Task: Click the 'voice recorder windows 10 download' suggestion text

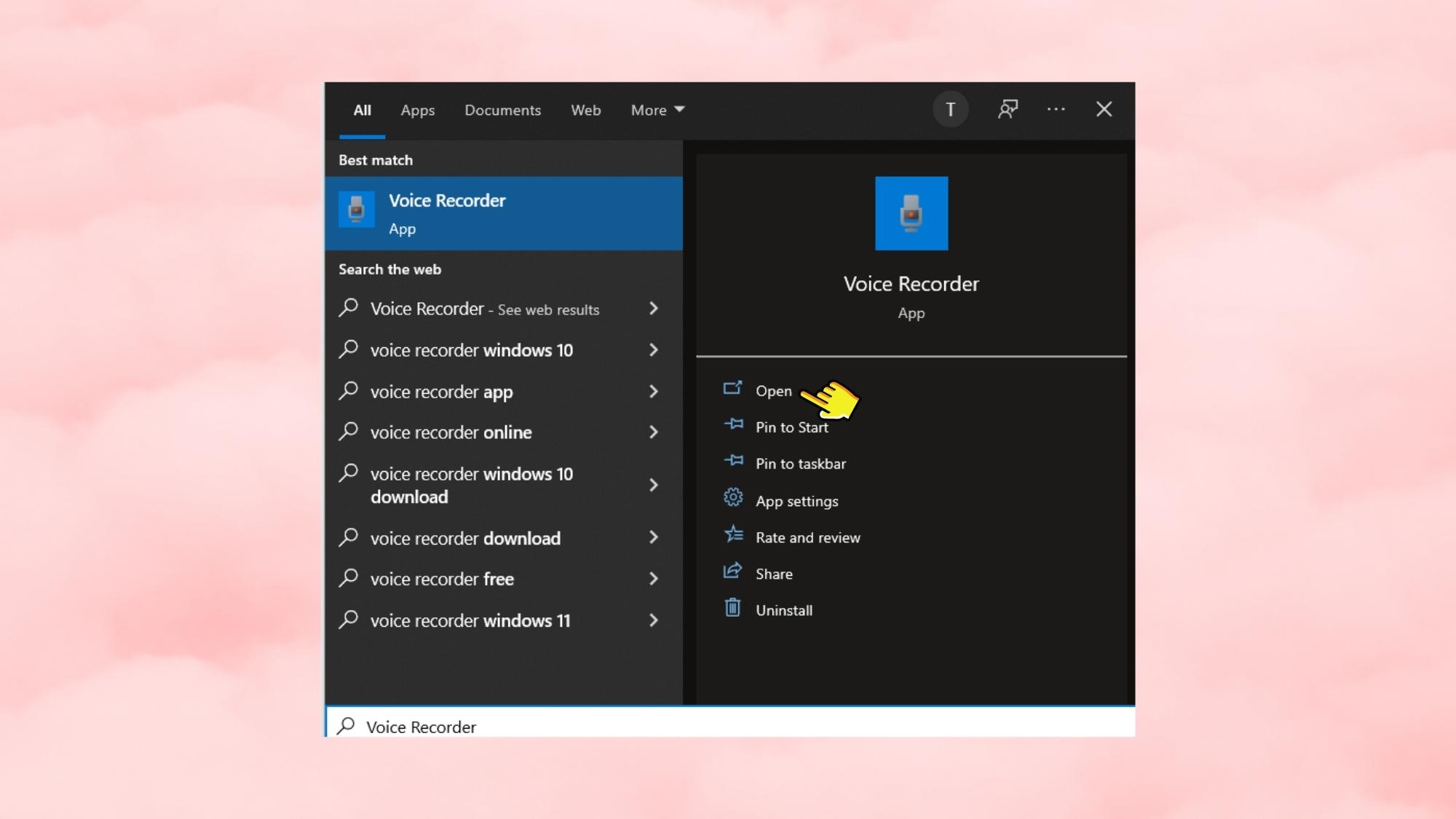Action: pyautogui.click(x=472, y=485)
